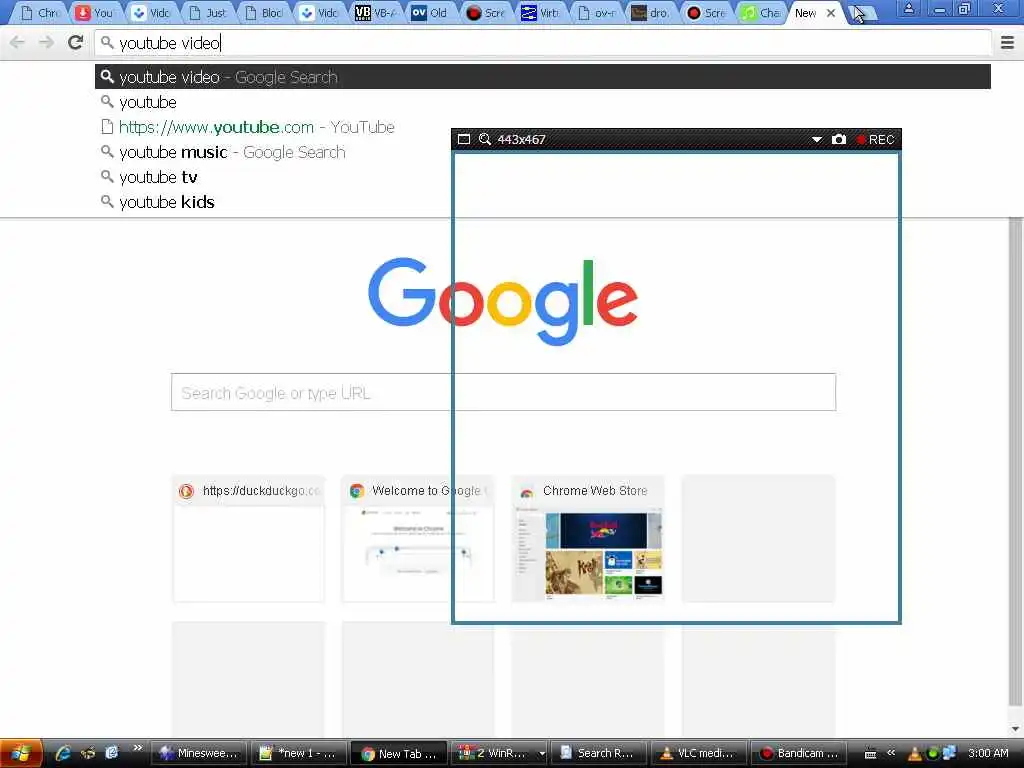The height and width of the screenshot is (768, 1024).
Task: Open the 'Welcome to Google' thumbnail tile
Action: tap(418, 539)
